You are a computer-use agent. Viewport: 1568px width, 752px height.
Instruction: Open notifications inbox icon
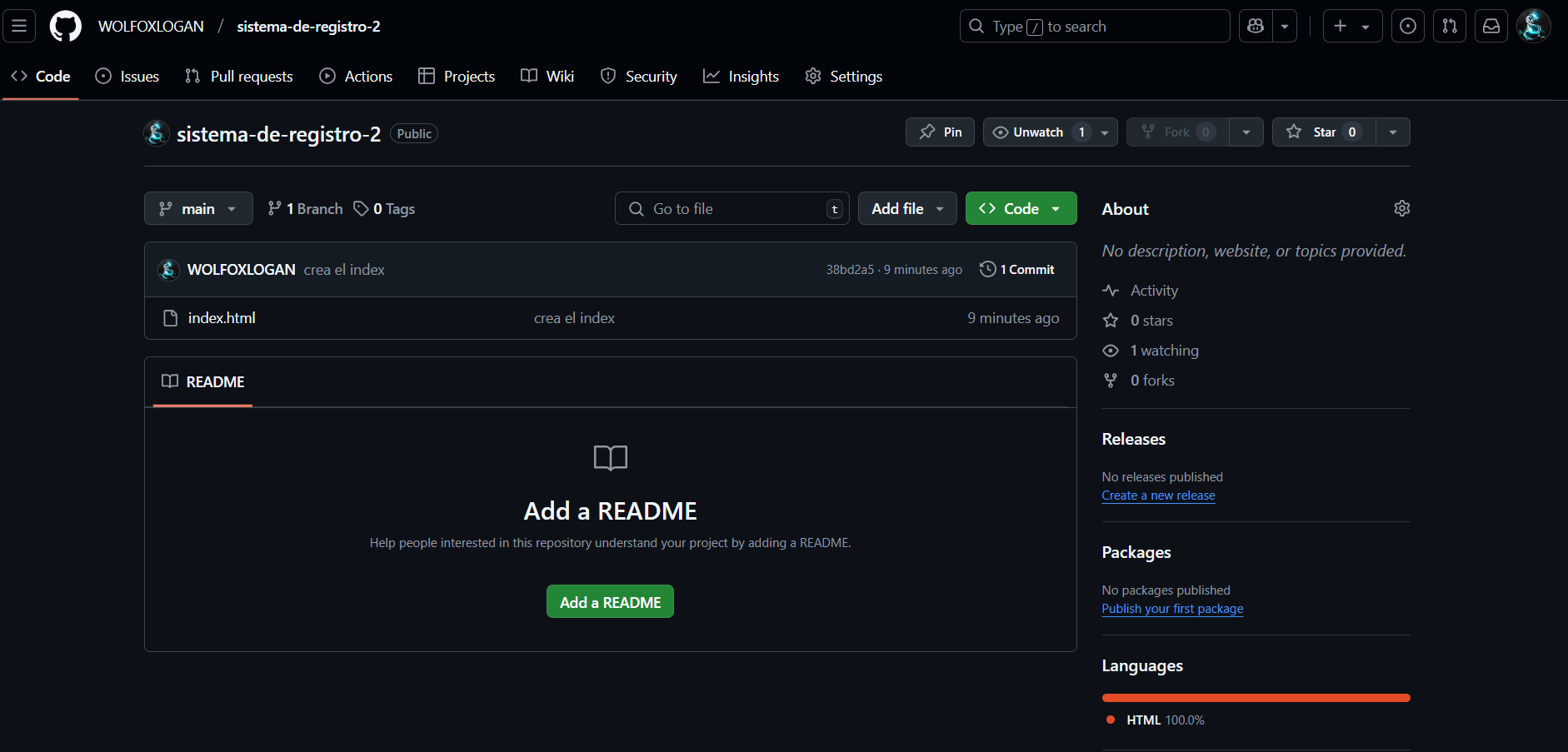tap(1491, 26)
